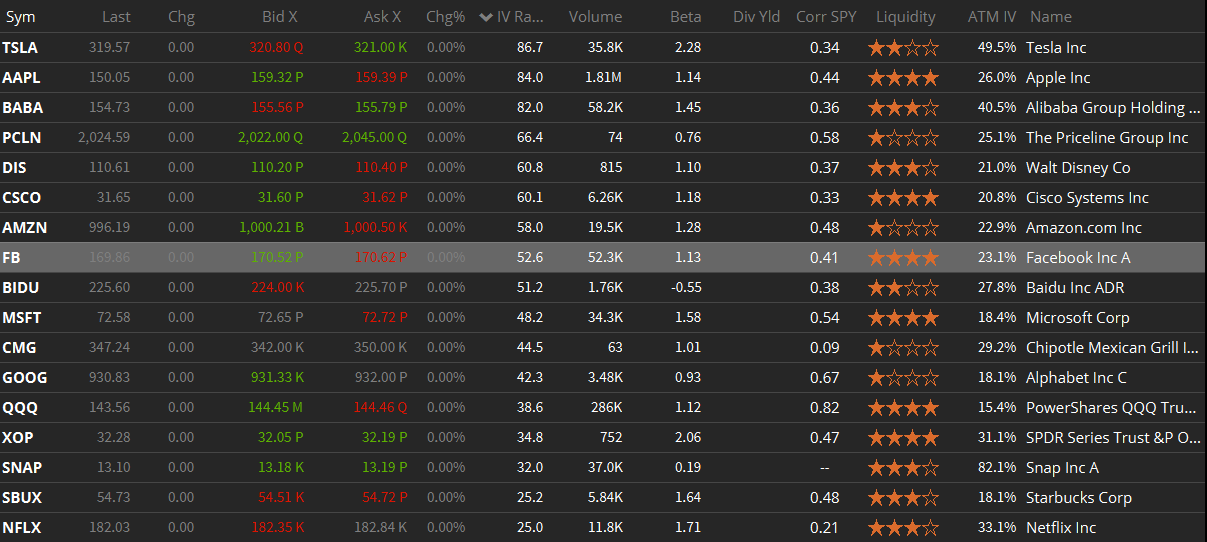1207x542 pixels.
Task: Click MSFT liquidity star rating
Action: tap(904, 317)
